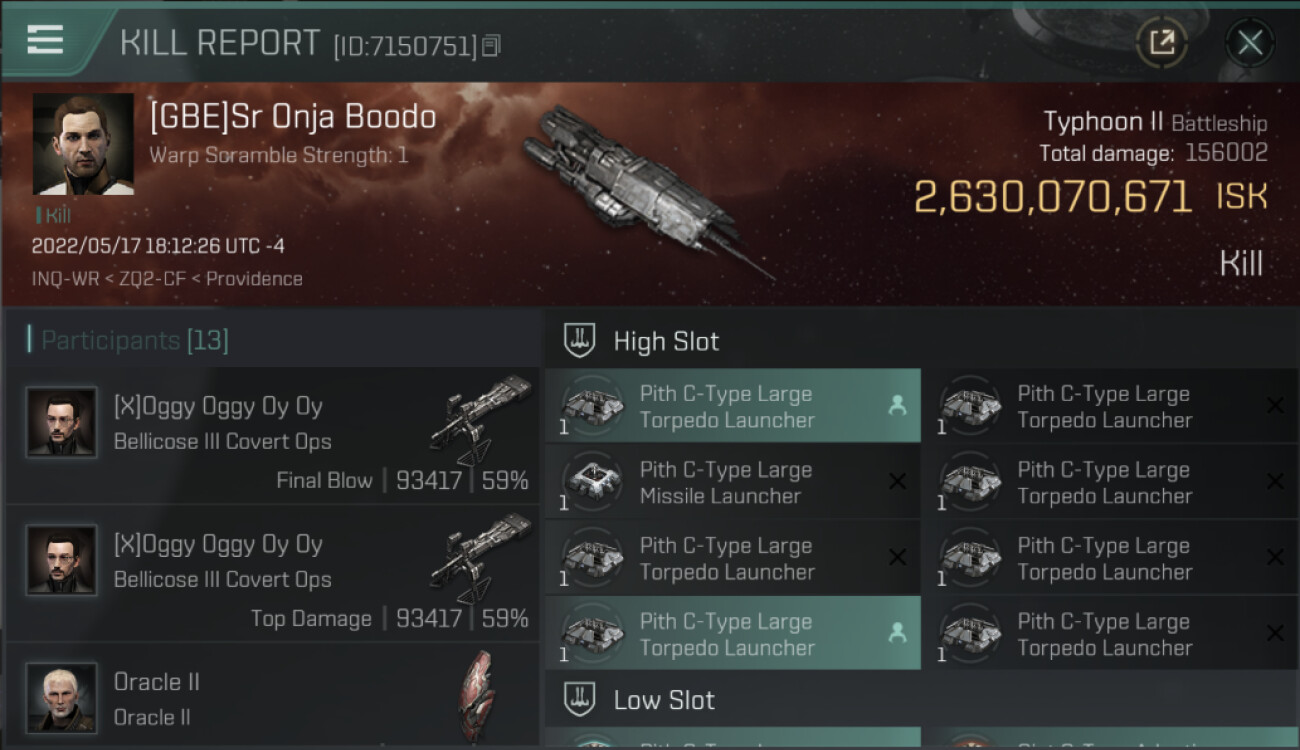Click the Pith C-Type Large Missile Launcher icon
This screenshot has height=750, width=1300.
[590, 482]
